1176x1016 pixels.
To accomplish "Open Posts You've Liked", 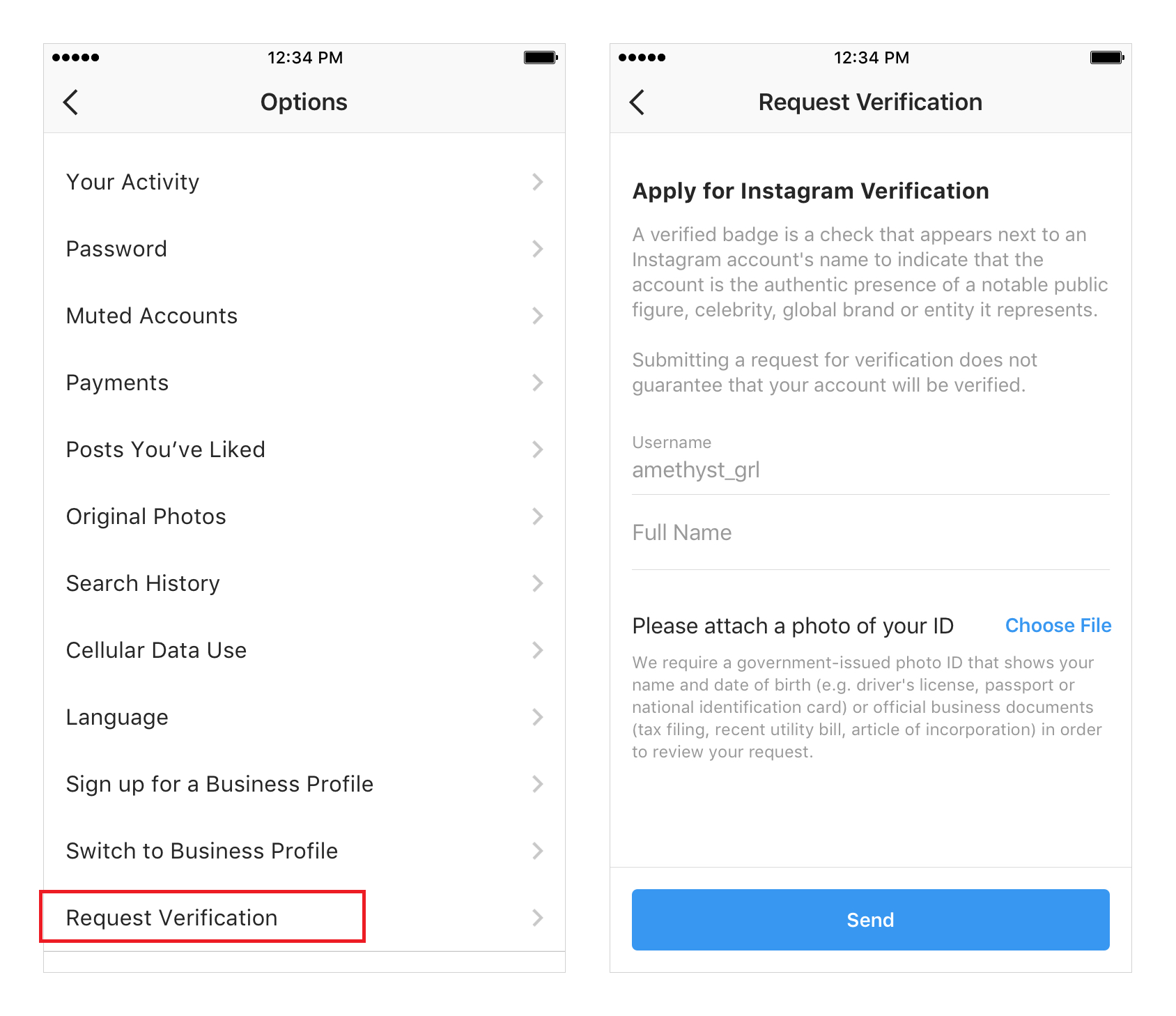I will click(304, 449).
